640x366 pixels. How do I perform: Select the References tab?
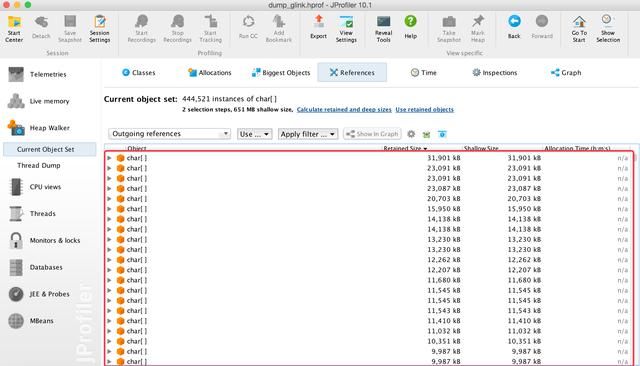(352, 73)
